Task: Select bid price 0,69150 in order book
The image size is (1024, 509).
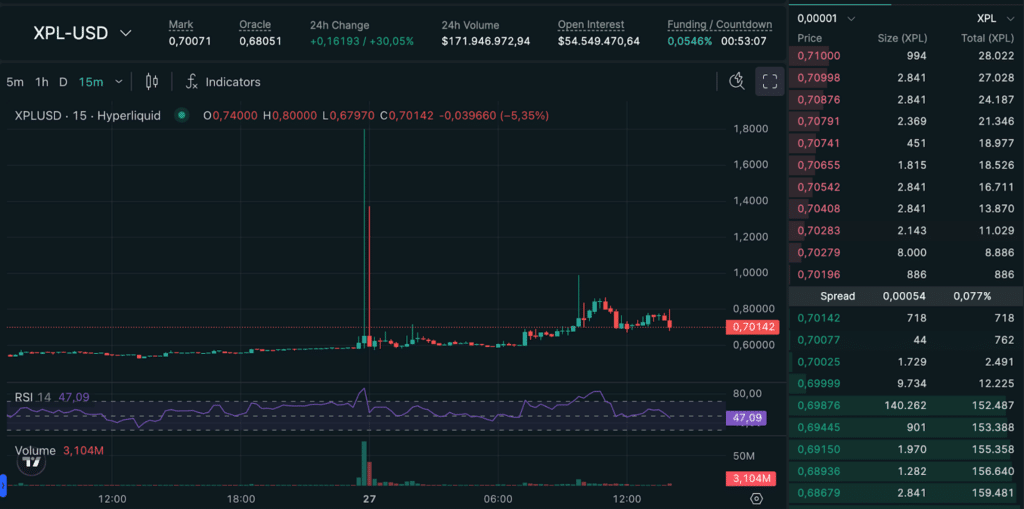Action: click(x=819, y=449)
